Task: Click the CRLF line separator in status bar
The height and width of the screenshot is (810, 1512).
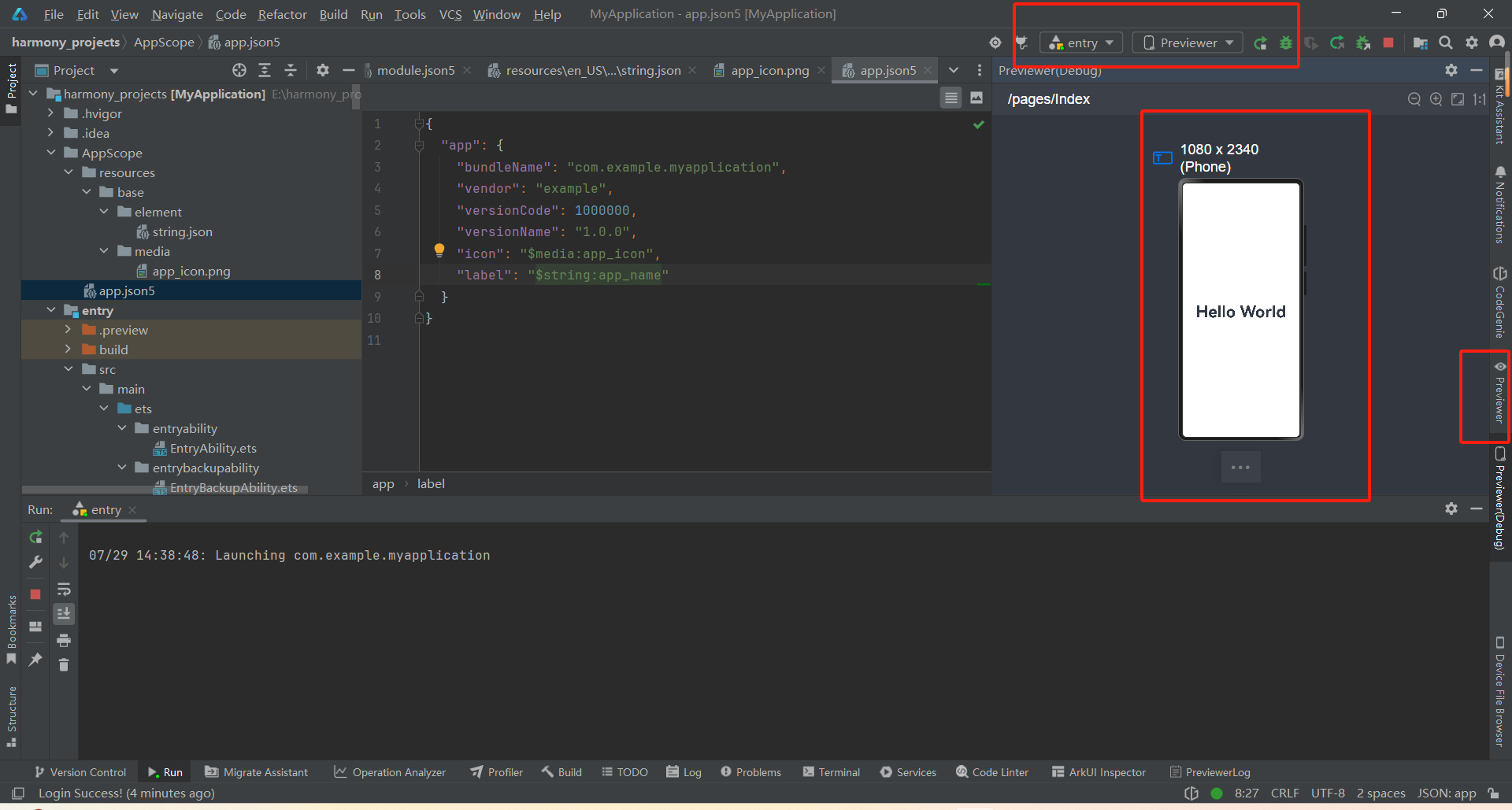Action: [x=1284, y=793]
